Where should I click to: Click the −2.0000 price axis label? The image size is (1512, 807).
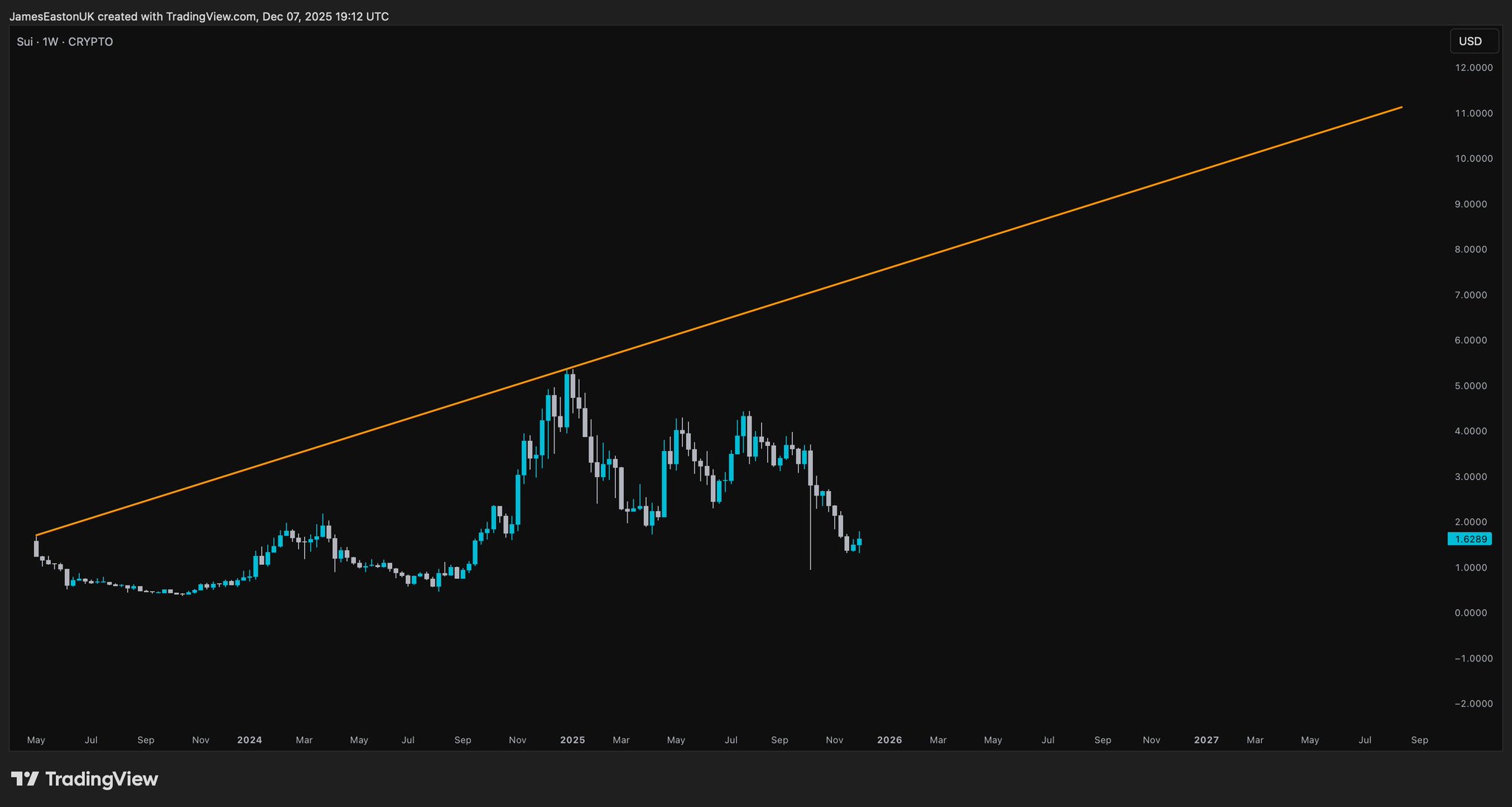[x=1473, y=704]
